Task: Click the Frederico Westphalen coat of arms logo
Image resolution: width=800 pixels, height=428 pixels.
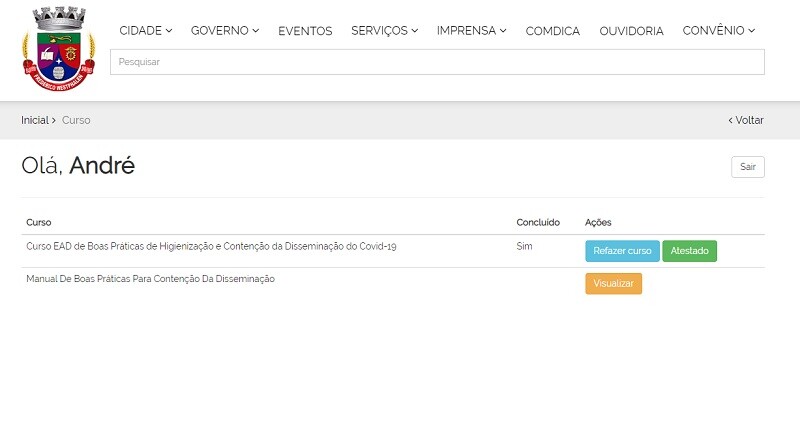Action: [x=59, y=49]
